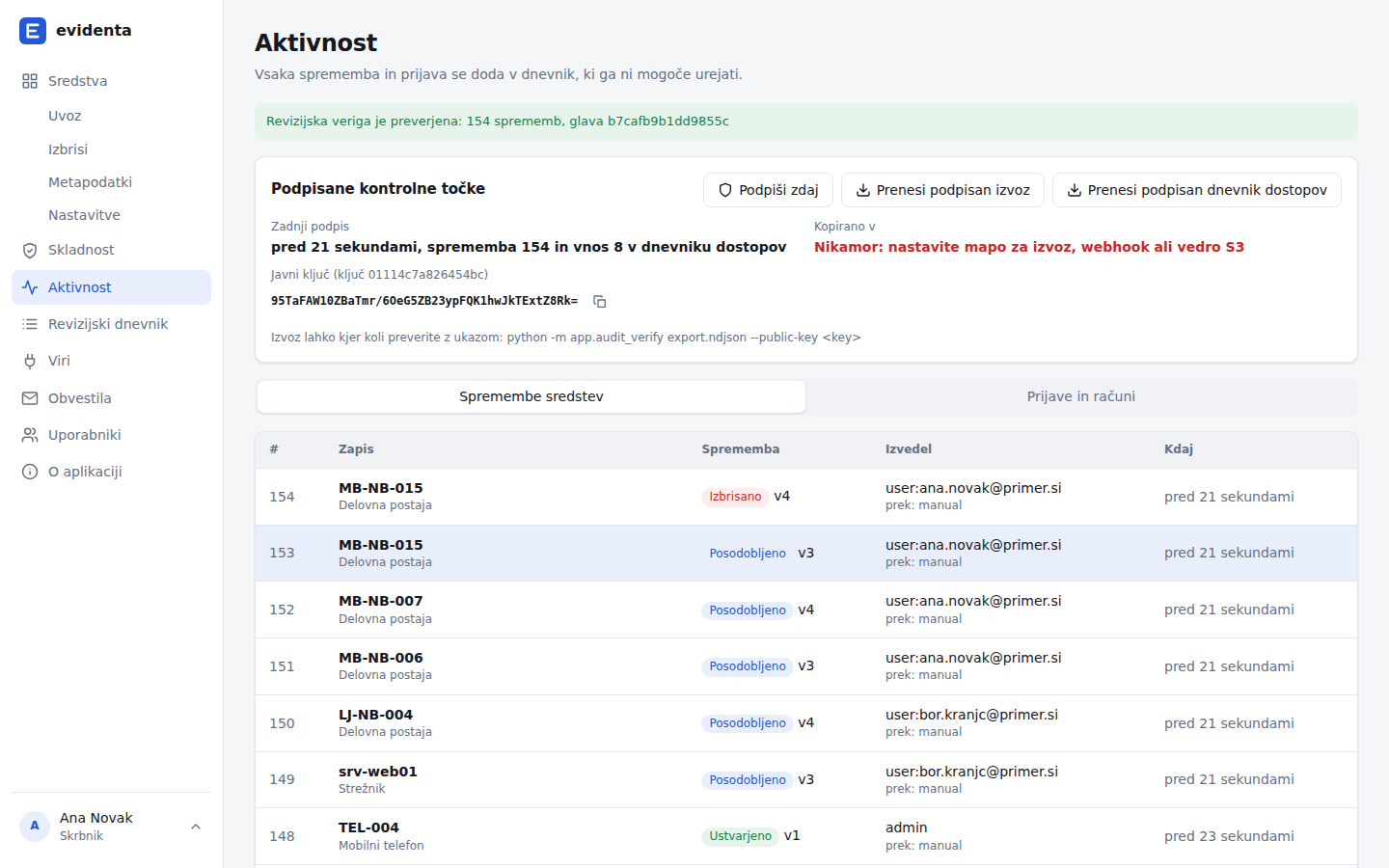Click the Skladnost shield icon
The height and width of the screenshot is (868, 1389).
[x=30, y=250]
